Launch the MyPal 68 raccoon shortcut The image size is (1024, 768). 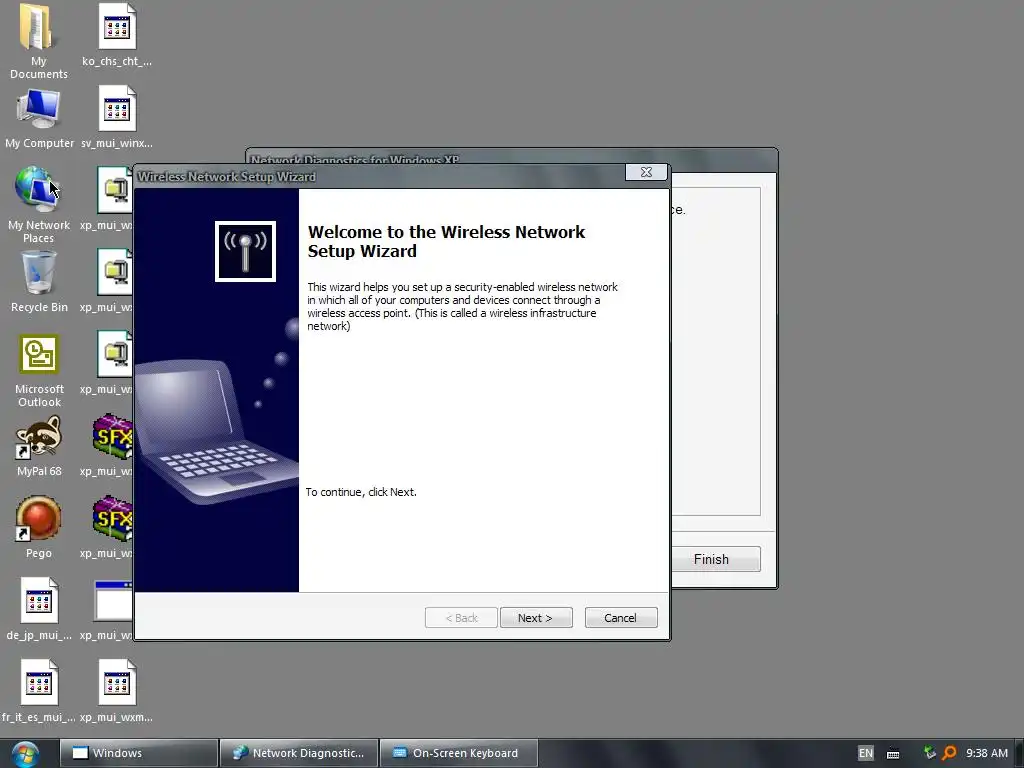click(x=39, y=436)
